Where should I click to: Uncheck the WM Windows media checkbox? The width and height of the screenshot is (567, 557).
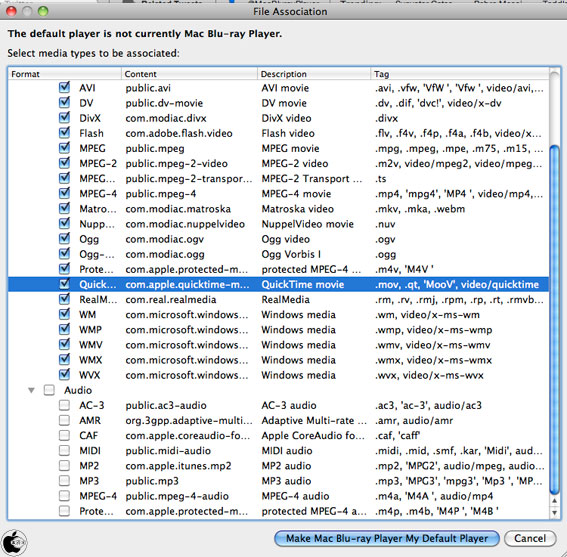(x=64, y=315)
